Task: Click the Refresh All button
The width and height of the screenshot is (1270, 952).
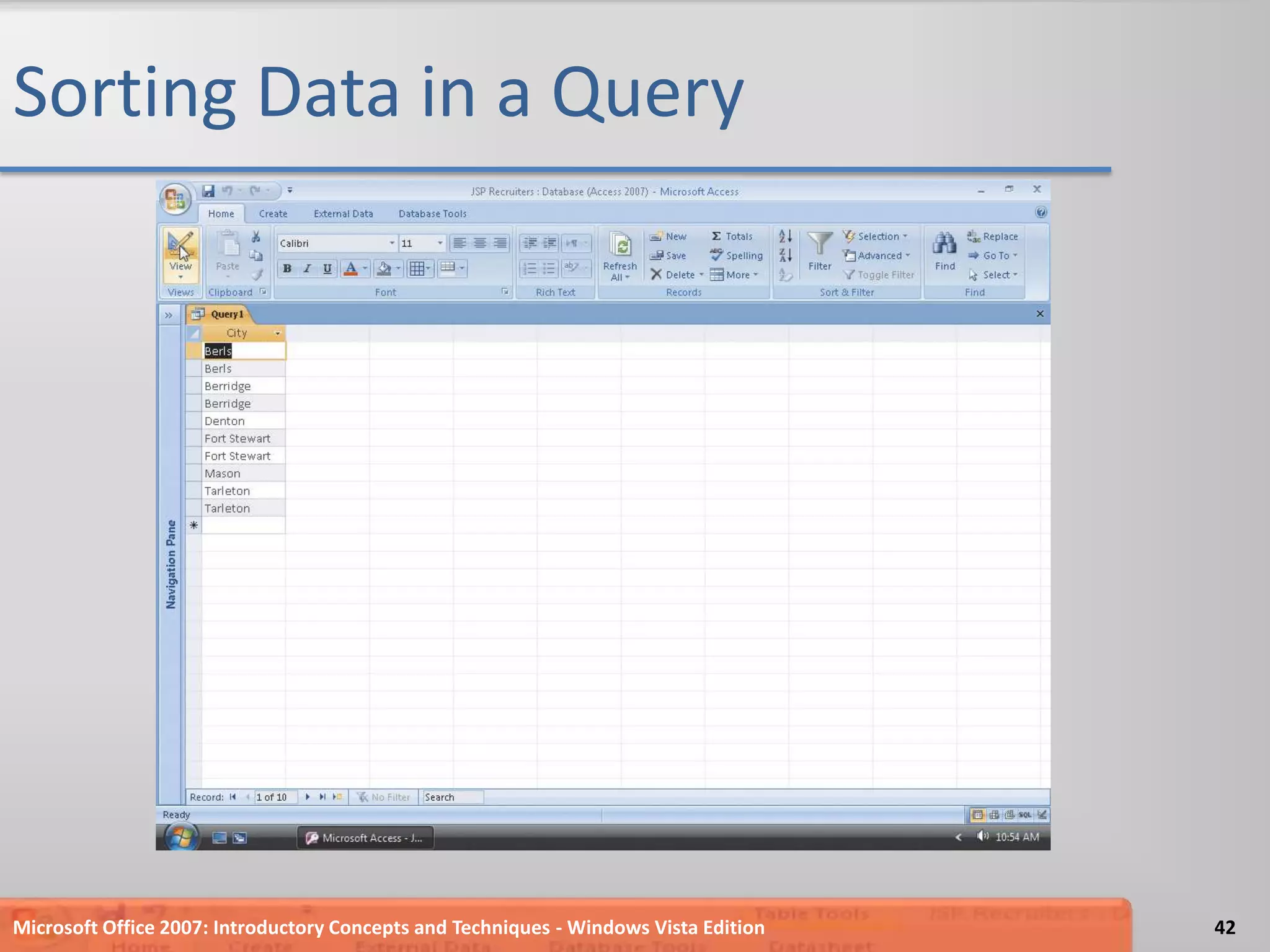Action: point(619,256)
